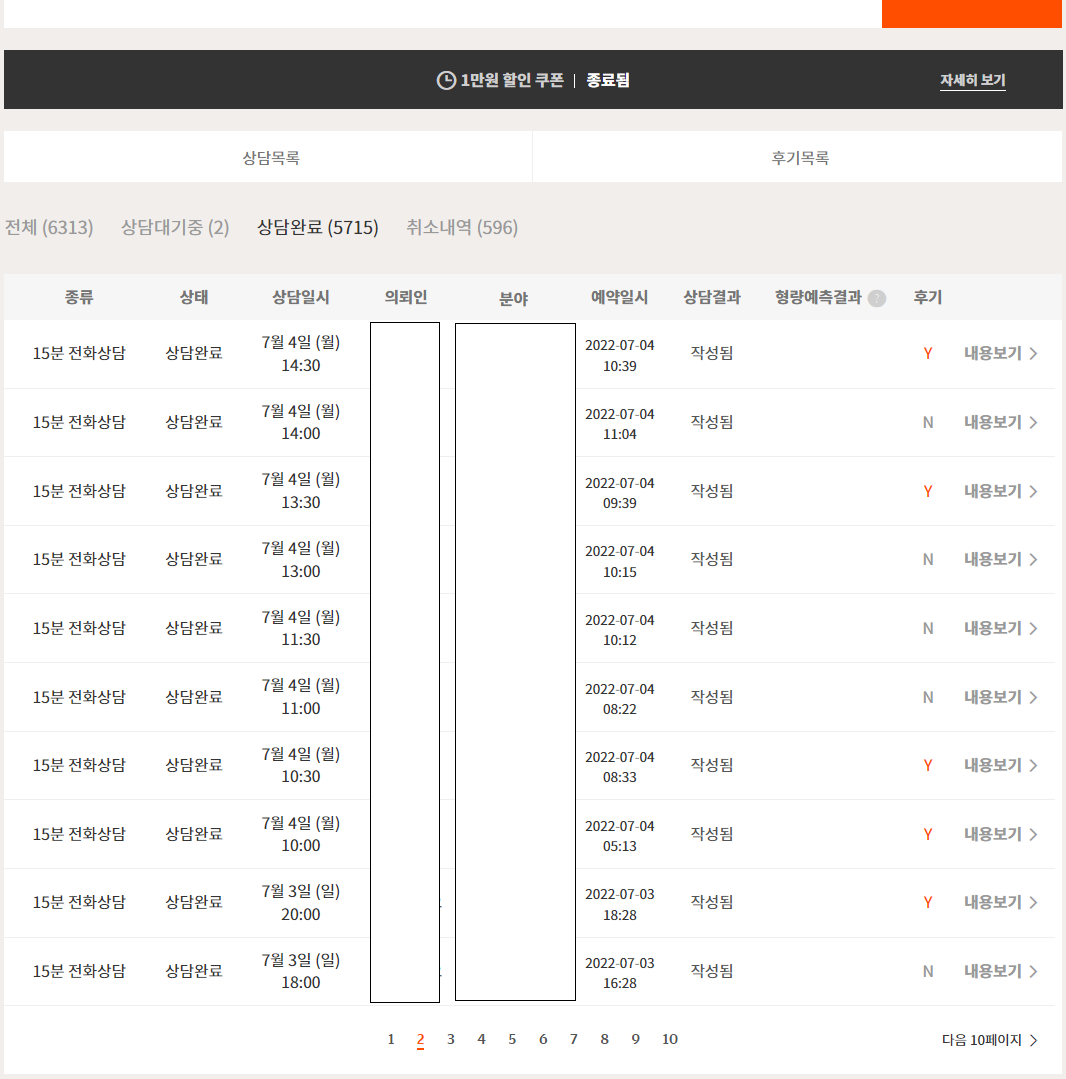This screenshot has width=1066, height=1079.
Task: Filter by 전체 (6313)
Action: 49,228
